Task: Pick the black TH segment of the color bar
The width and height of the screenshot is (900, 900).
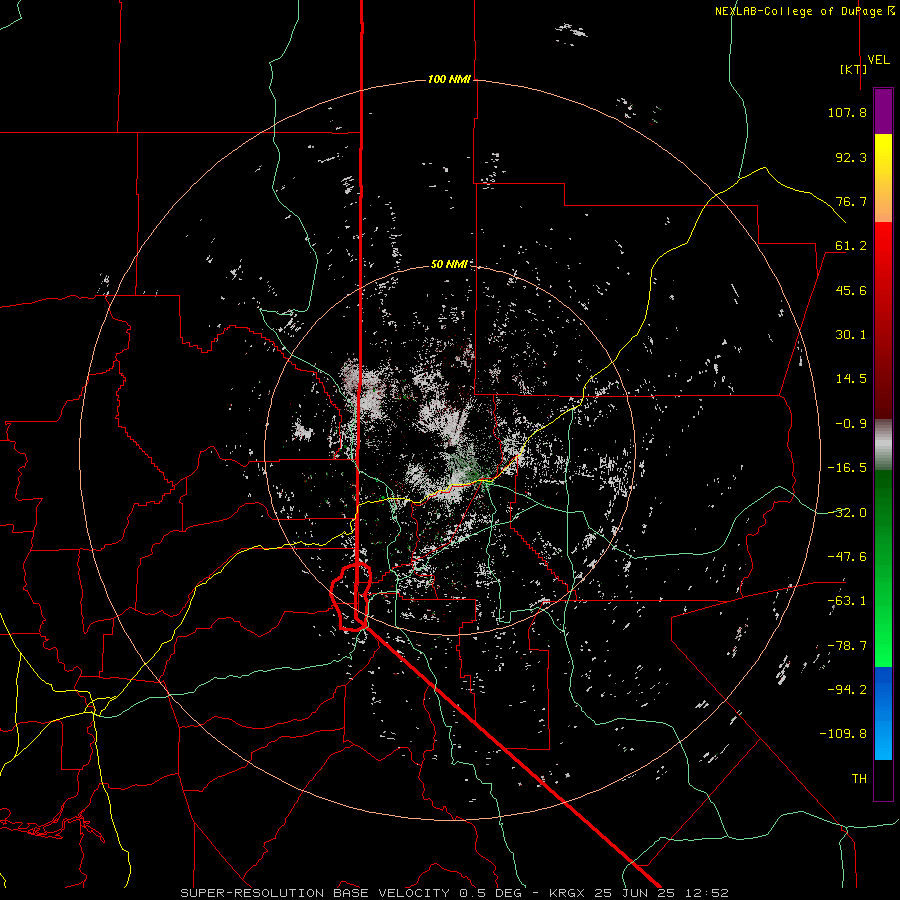Action: coord(883,779)
